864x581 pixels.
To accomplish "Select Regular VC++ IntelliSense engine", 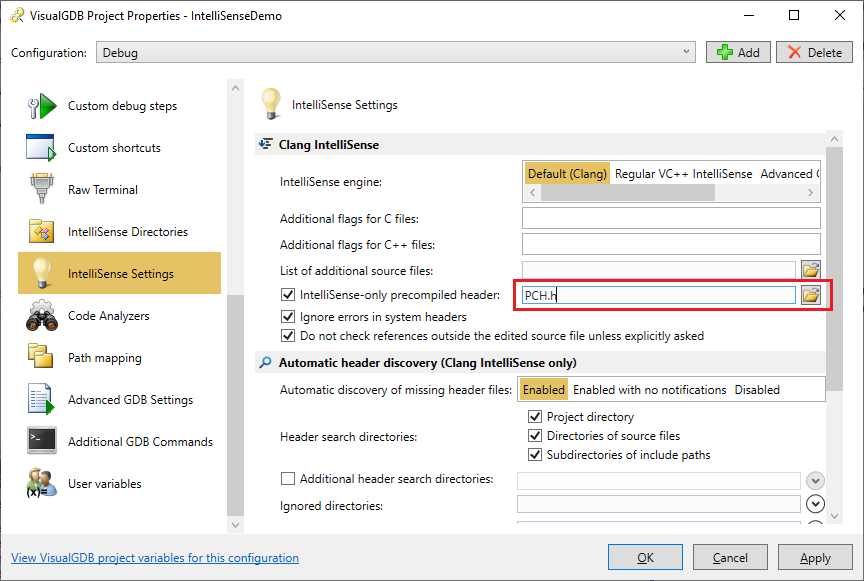I will click(x=683, y=174).
